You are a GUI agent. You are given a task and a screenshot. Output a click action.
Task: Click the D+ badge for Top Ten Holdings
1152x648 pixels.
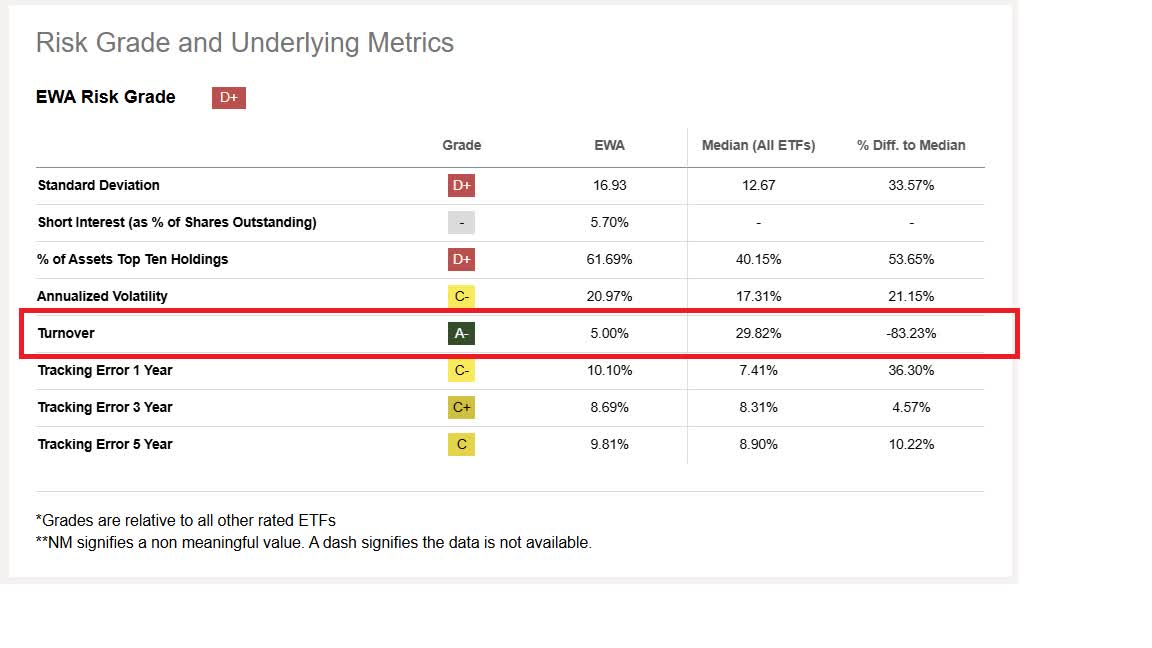(x=461, y=259)
